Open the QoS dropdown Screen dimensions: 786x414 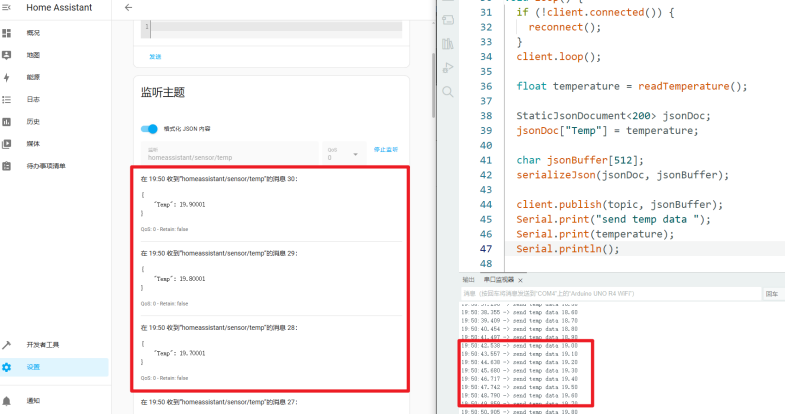(343, 154)
